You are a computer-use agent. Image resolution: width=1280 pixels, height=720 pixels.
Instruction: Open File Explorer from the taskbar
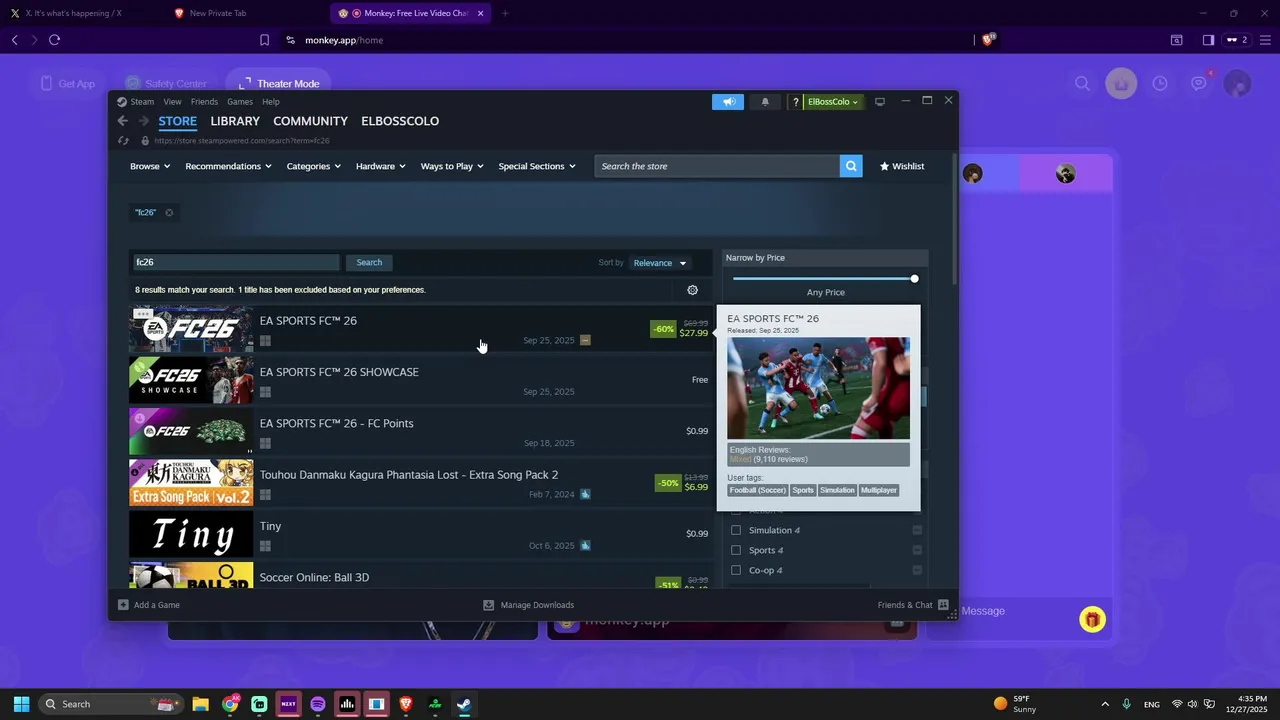pyautogui.click(x=200, y=704)
